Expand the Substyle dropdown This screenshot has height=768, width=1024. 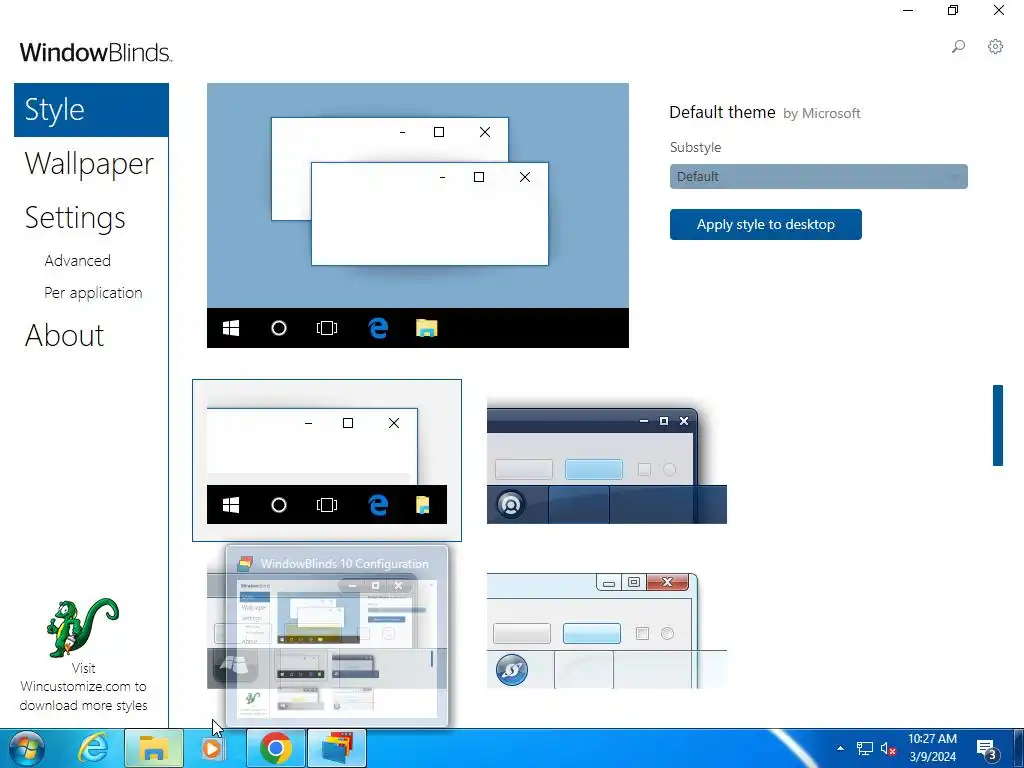(818, 176)
